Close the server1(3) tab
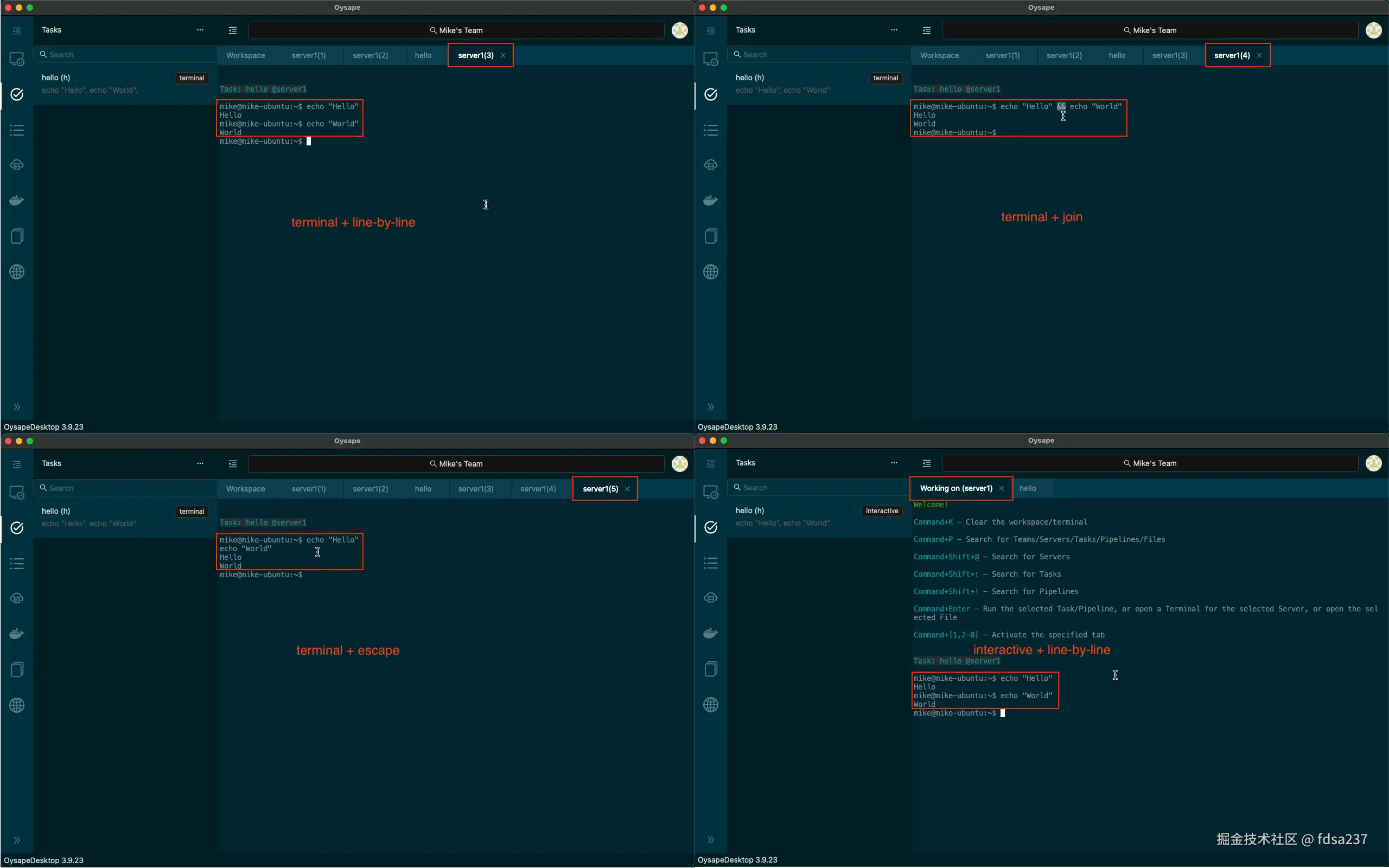1389x868 pixels. pyautogui.click(x=503, y=56)
